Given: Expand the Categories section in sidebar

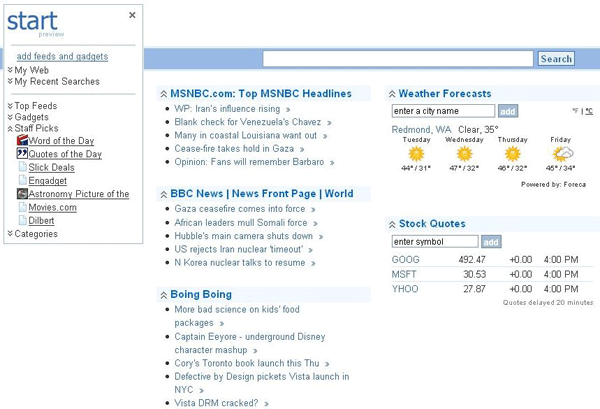Looking at the screenshot, I should click(10, 234).
